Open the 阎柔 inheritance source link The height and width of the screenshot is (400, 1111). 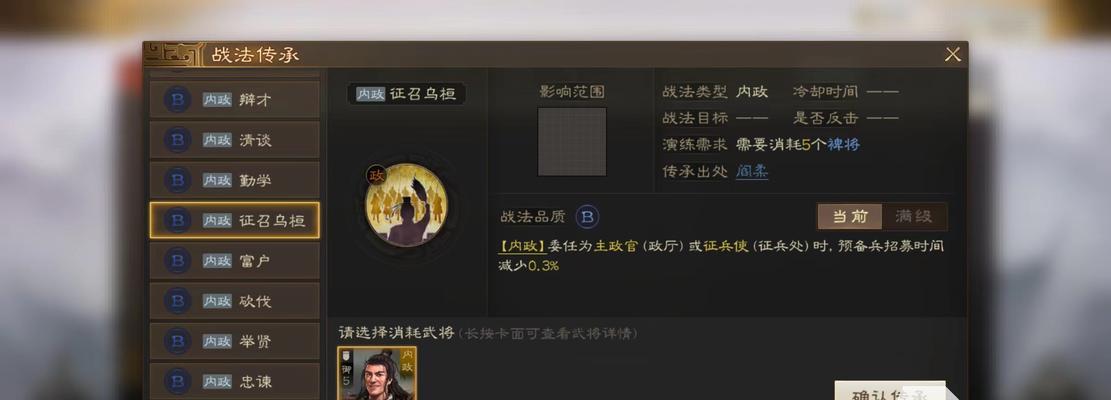[752, 171]
